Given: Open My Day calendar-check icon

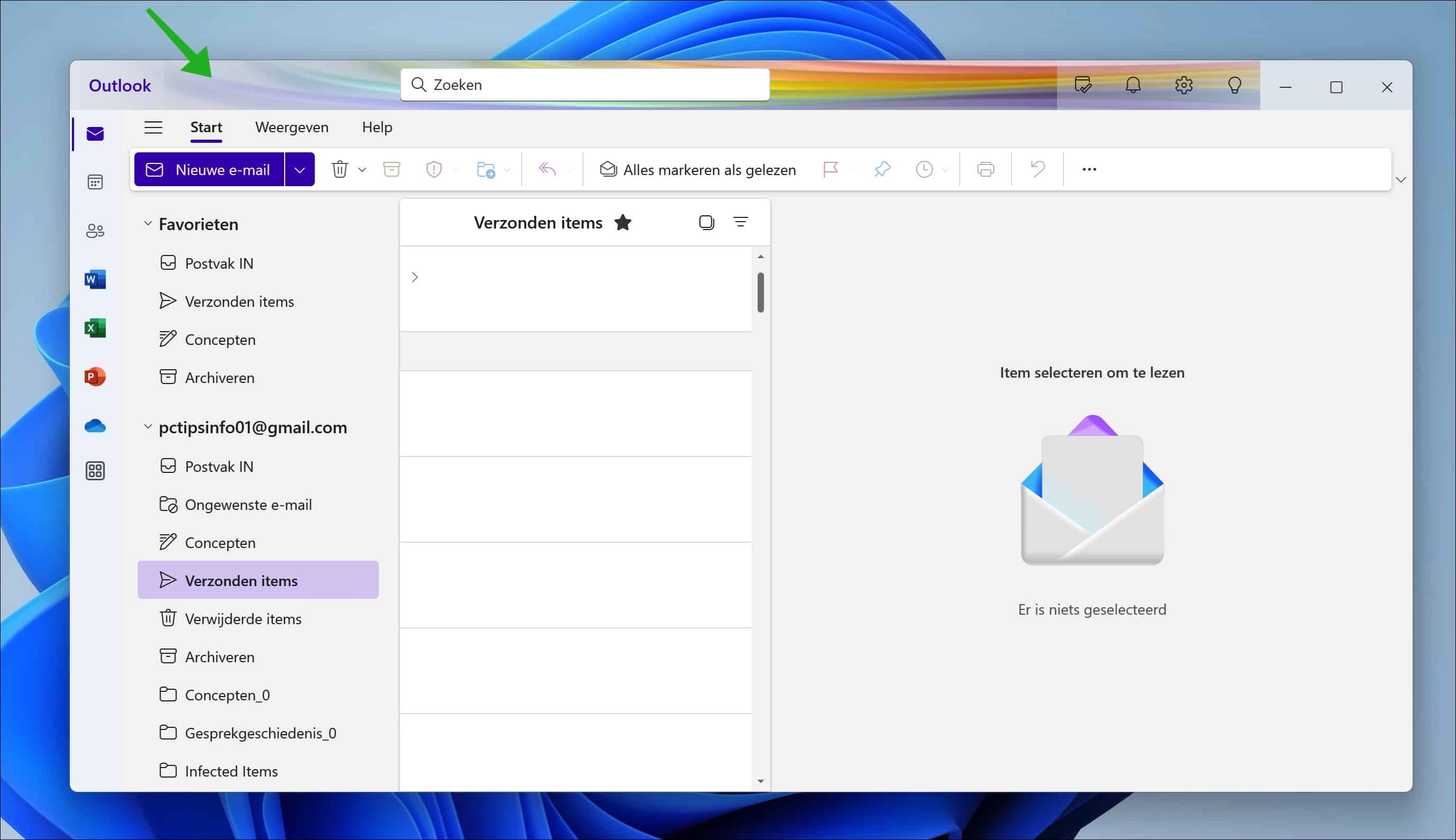Looking at the screenshot, I should pos(1083,85).
